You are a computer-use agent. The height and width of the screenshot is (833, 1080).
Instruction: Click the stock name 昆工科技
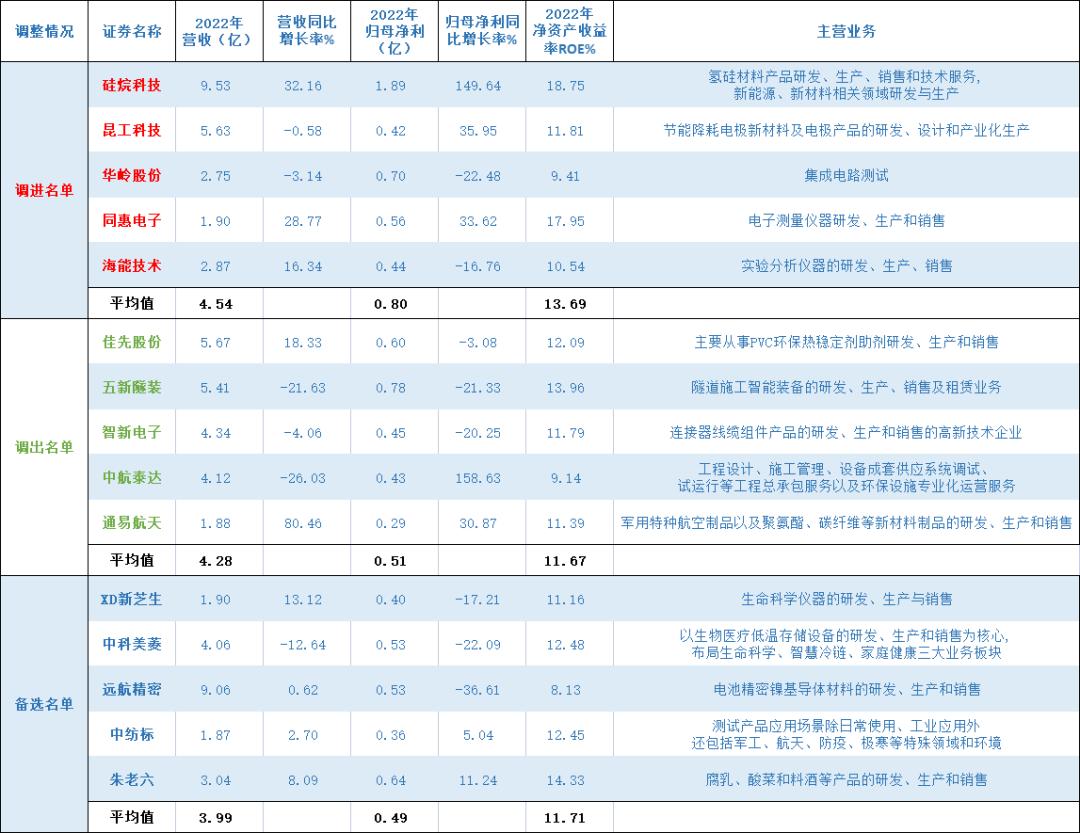132,130
